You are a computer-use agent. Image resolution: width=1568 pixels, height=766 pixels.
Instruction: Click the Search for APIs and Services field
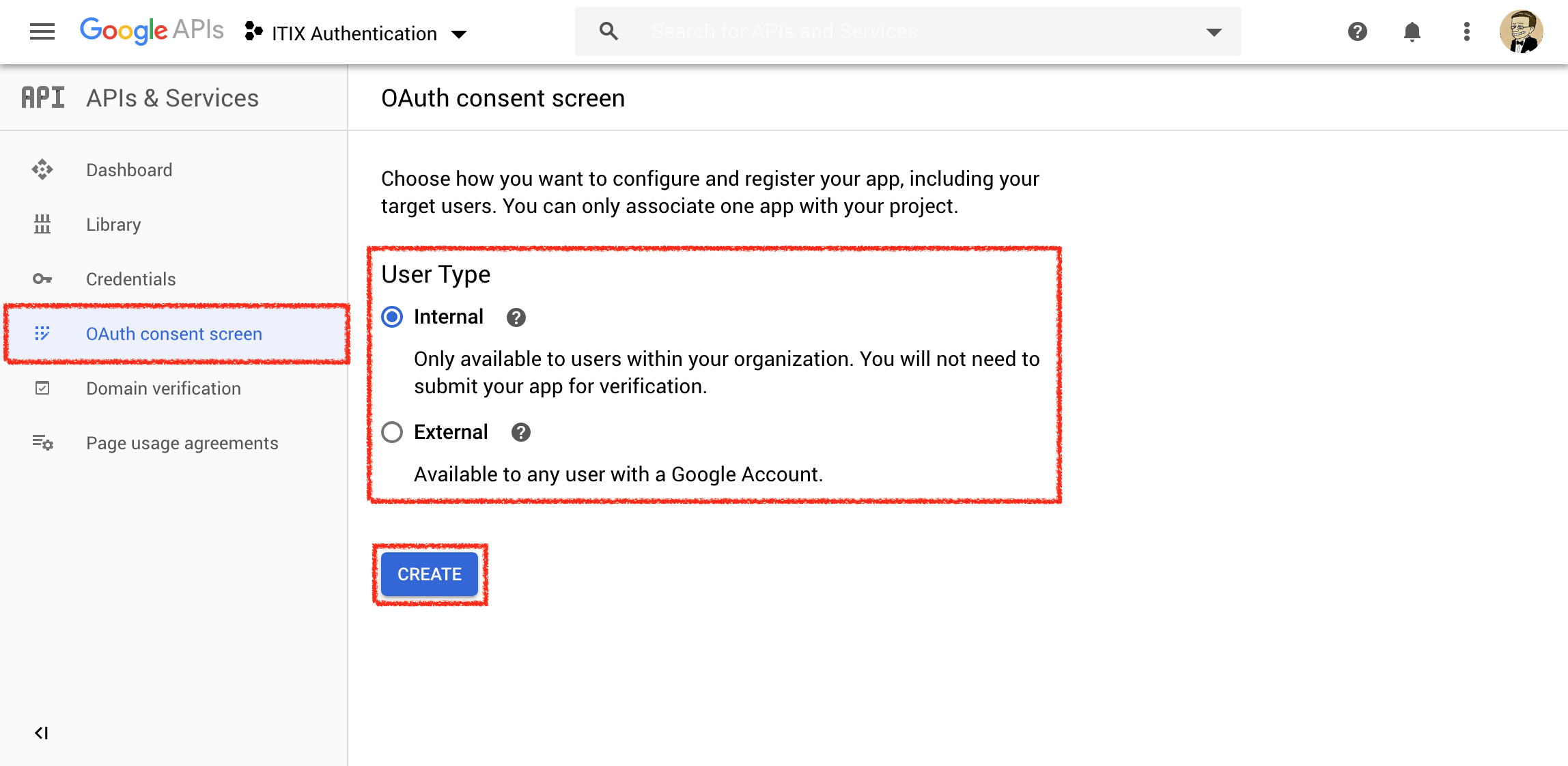(x=915, y=31)
